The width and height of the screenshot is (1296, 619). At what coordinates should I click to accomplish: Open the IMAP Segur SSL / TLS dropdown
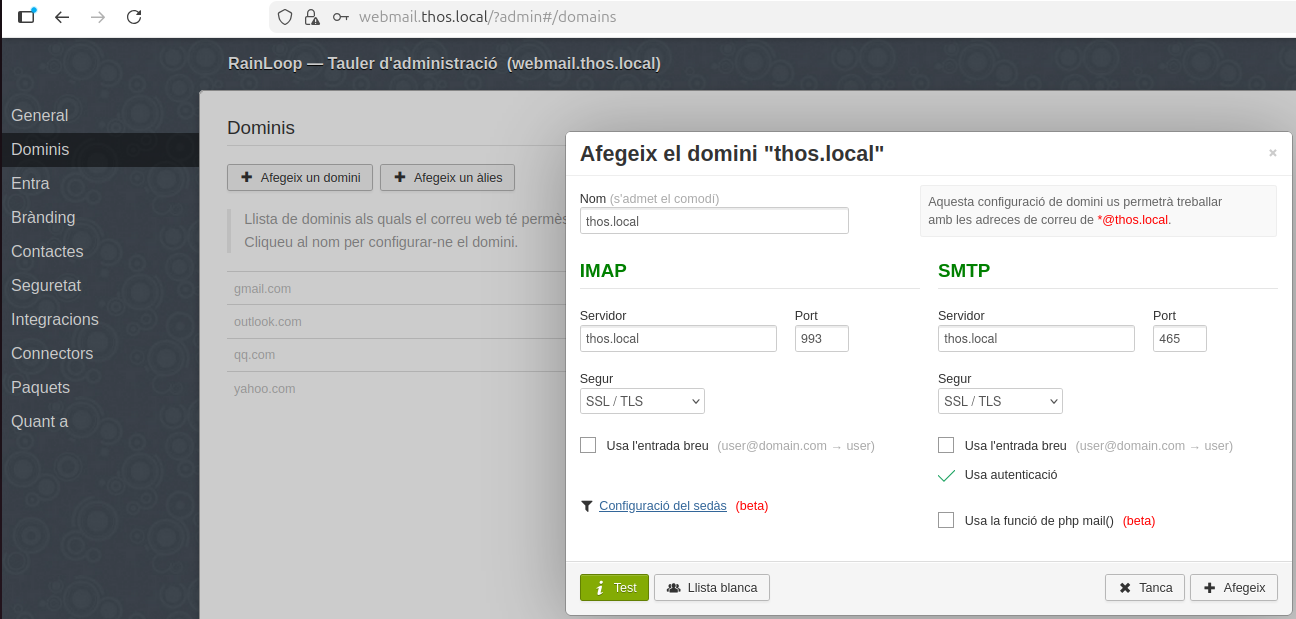[x=642, y=401]
